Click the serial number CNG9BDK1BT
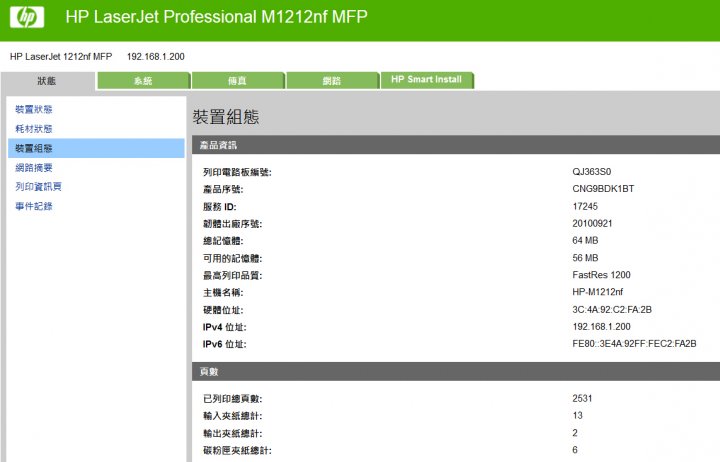This screenshot has width=720, height=462. [603, 189]
